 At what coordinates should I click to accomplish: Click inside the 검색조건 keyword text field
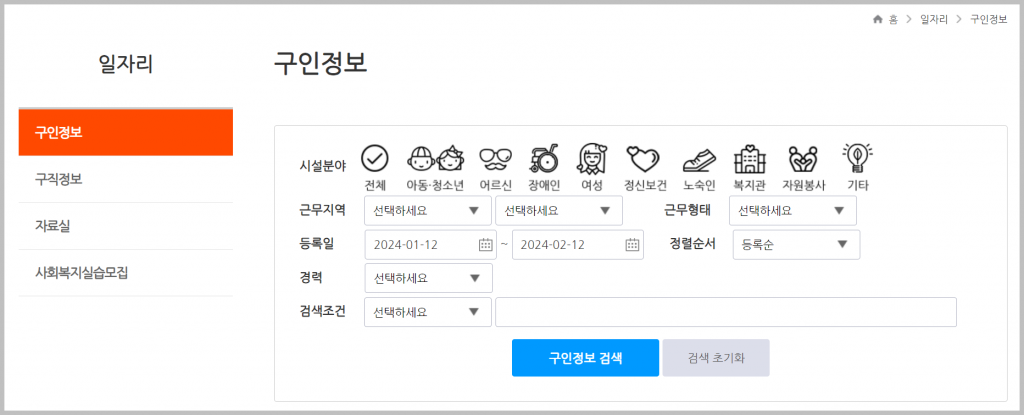(726, 312)
